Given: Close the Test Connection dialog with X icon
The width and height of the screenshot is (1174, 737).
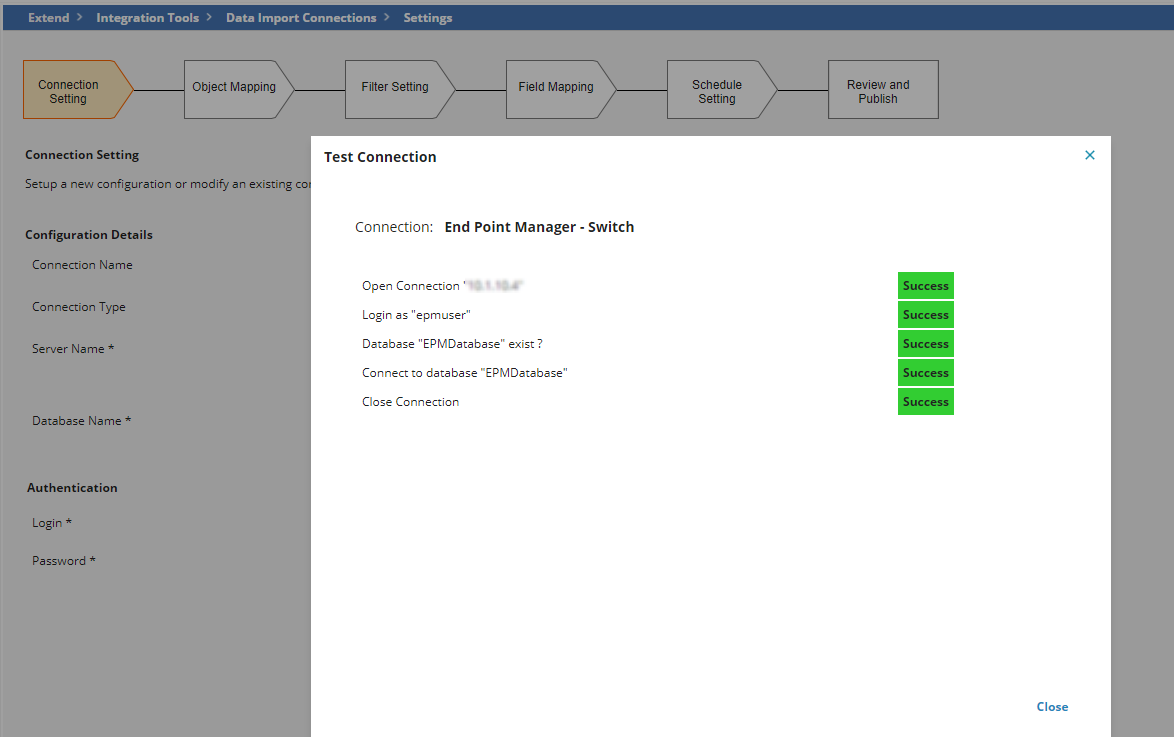Looking at the screenshot, I should (1090, 155).
